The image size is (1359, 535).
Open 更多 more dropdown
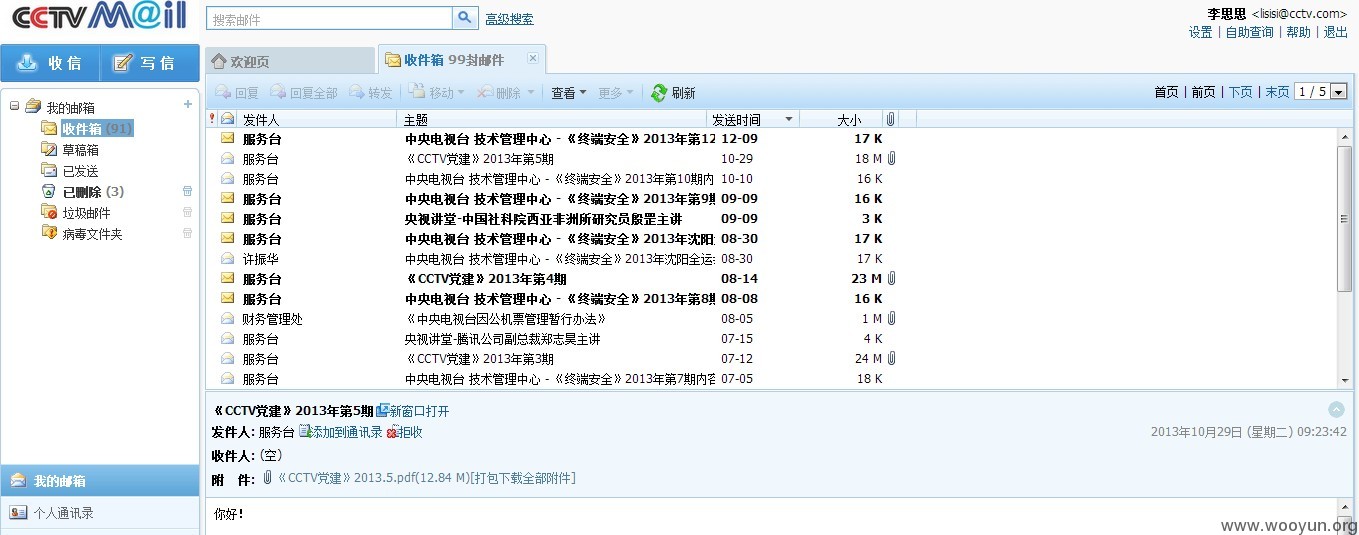click(x=615, y=93)
